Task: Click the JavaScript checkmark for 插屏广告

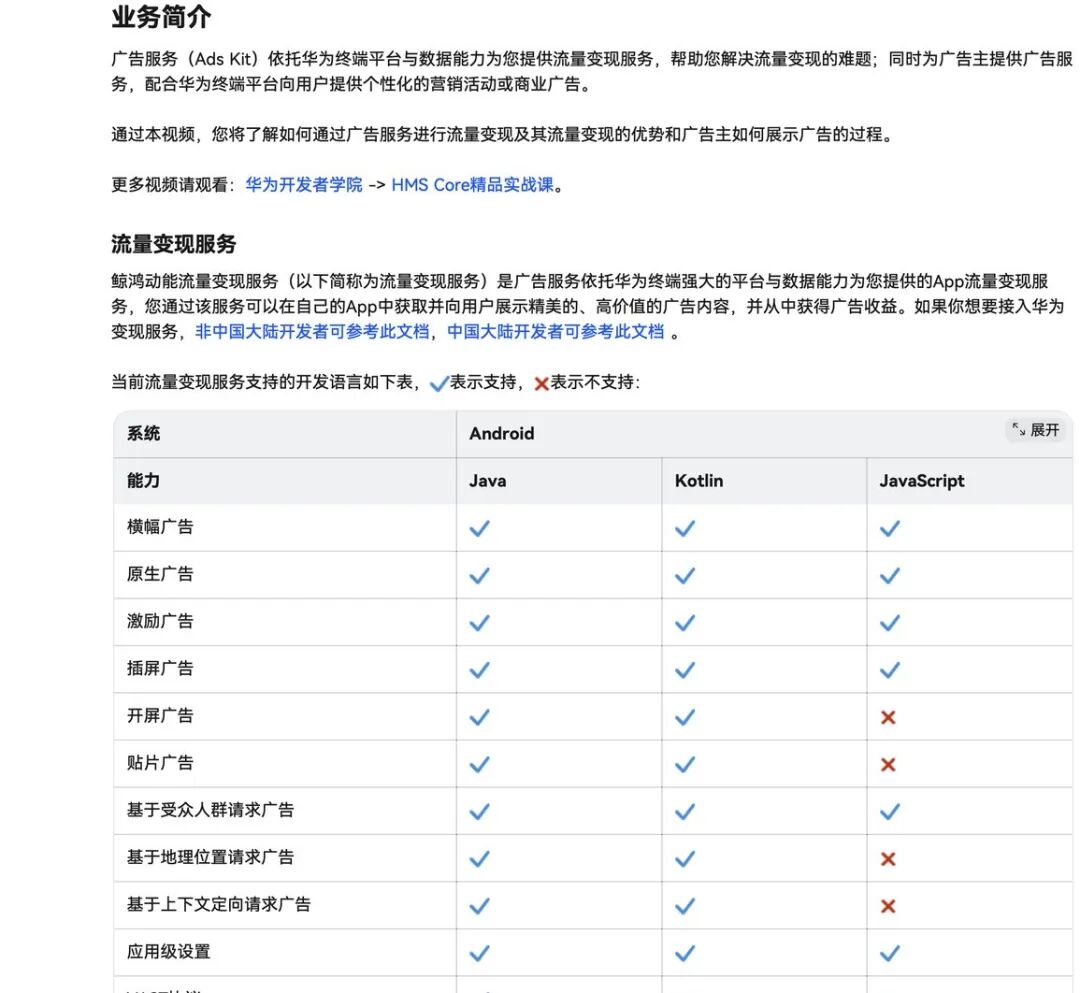Action: tap(890, 669)
